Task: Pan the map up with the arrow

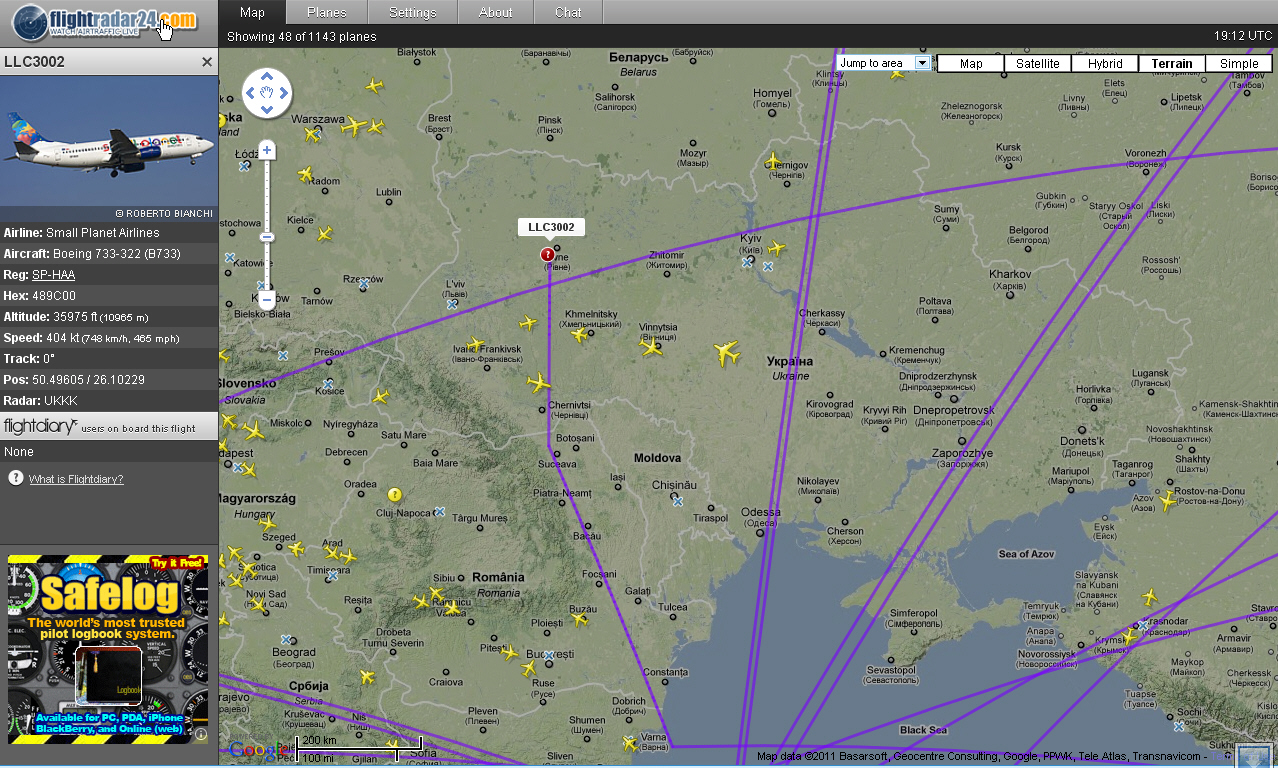Action: (x=266, y=77)
